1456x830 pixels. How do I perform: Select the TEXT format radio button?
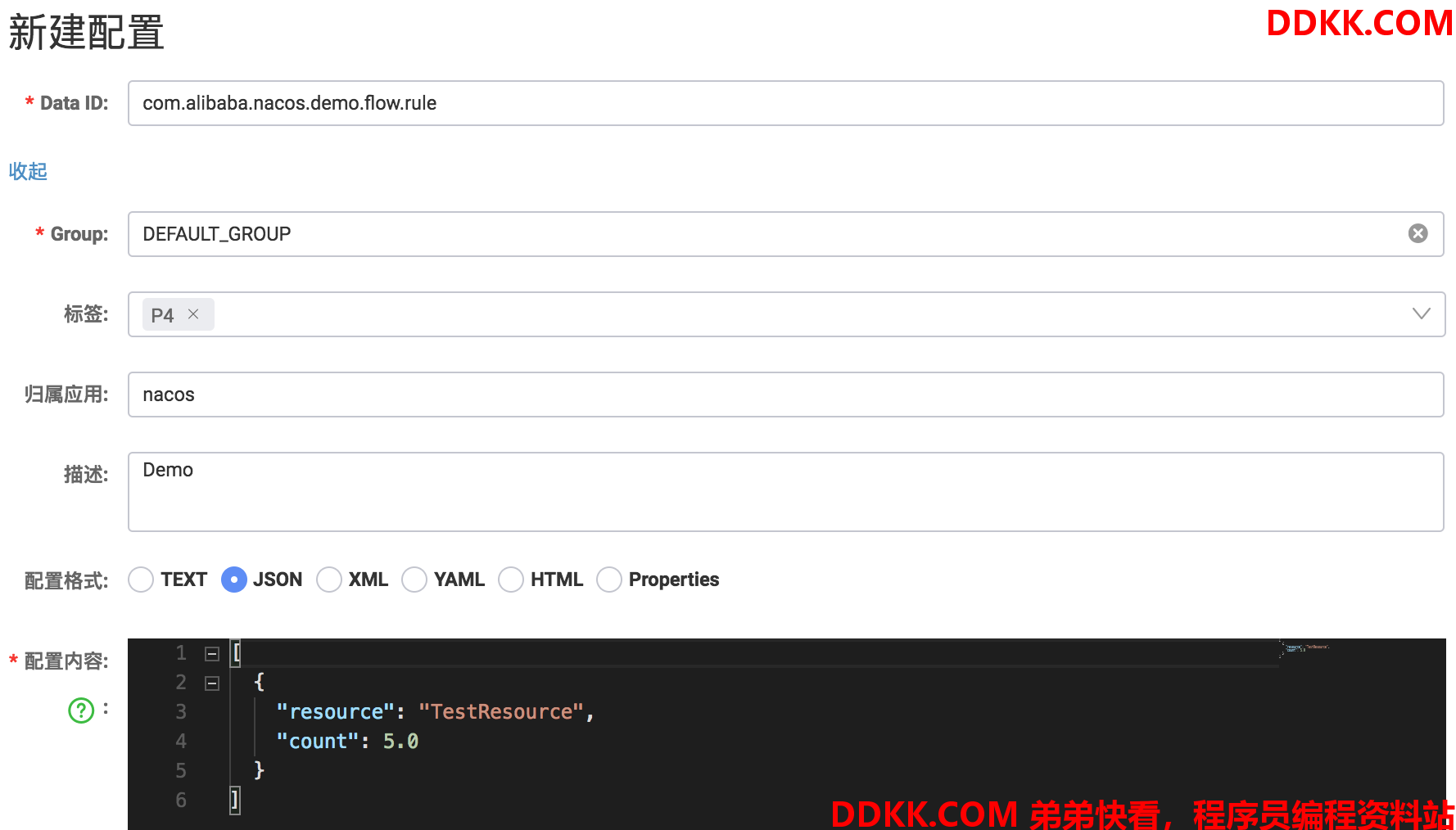pyautogui.click(x=141, y=580)
